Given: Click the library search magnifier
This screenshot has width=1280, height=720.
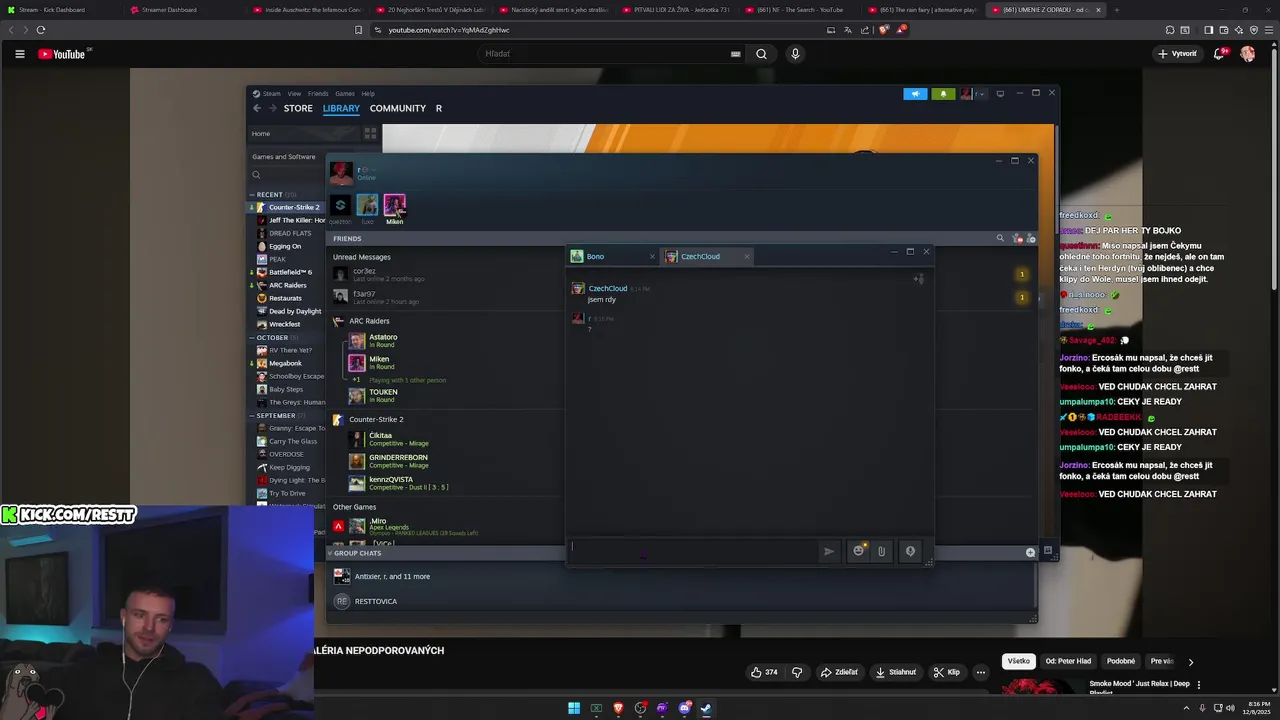Looking at the screenshot, I should point(256,175).
